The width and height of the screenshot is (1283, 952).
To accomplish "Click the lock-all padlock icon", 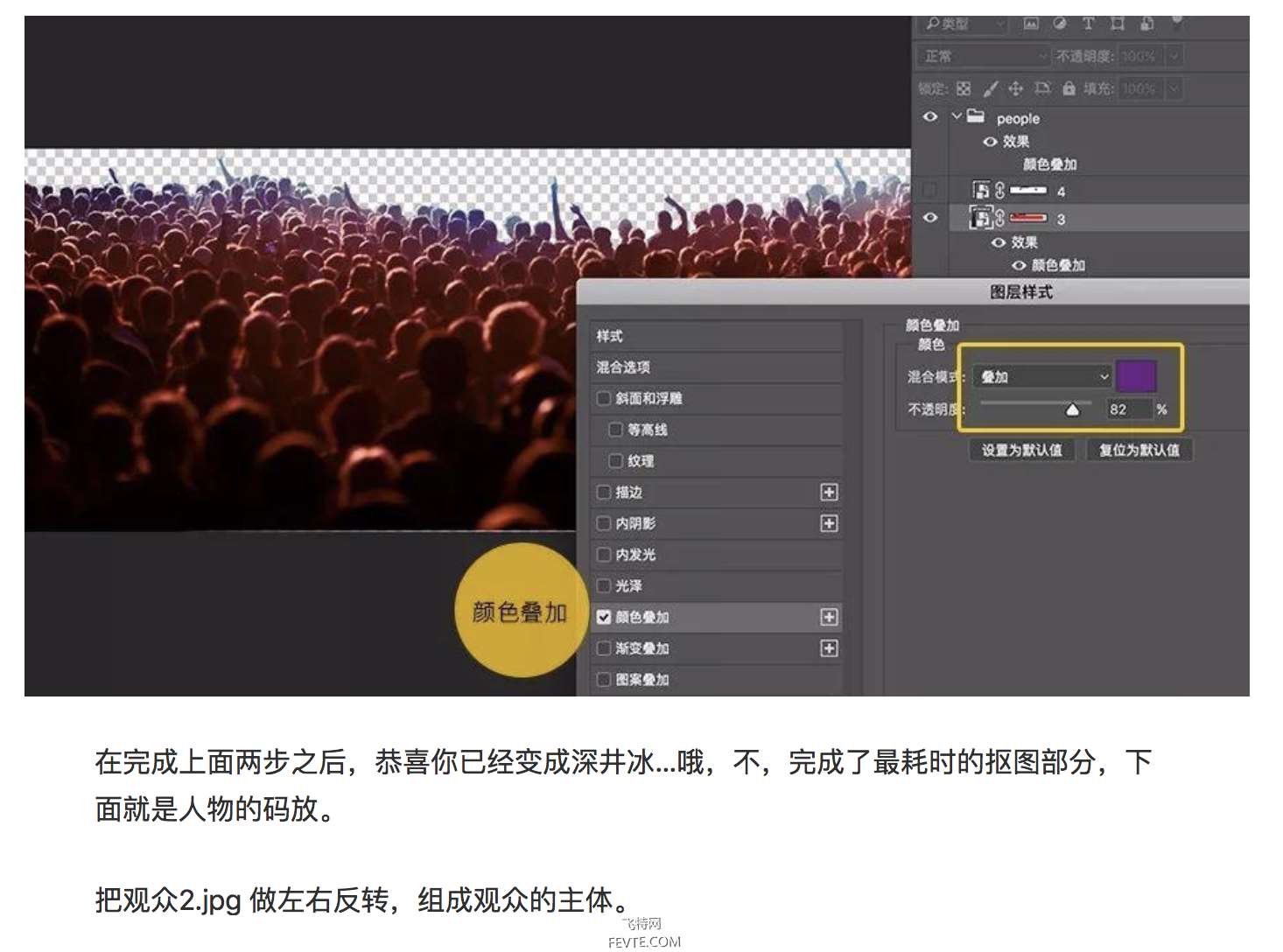I will tap(1069, 88).
